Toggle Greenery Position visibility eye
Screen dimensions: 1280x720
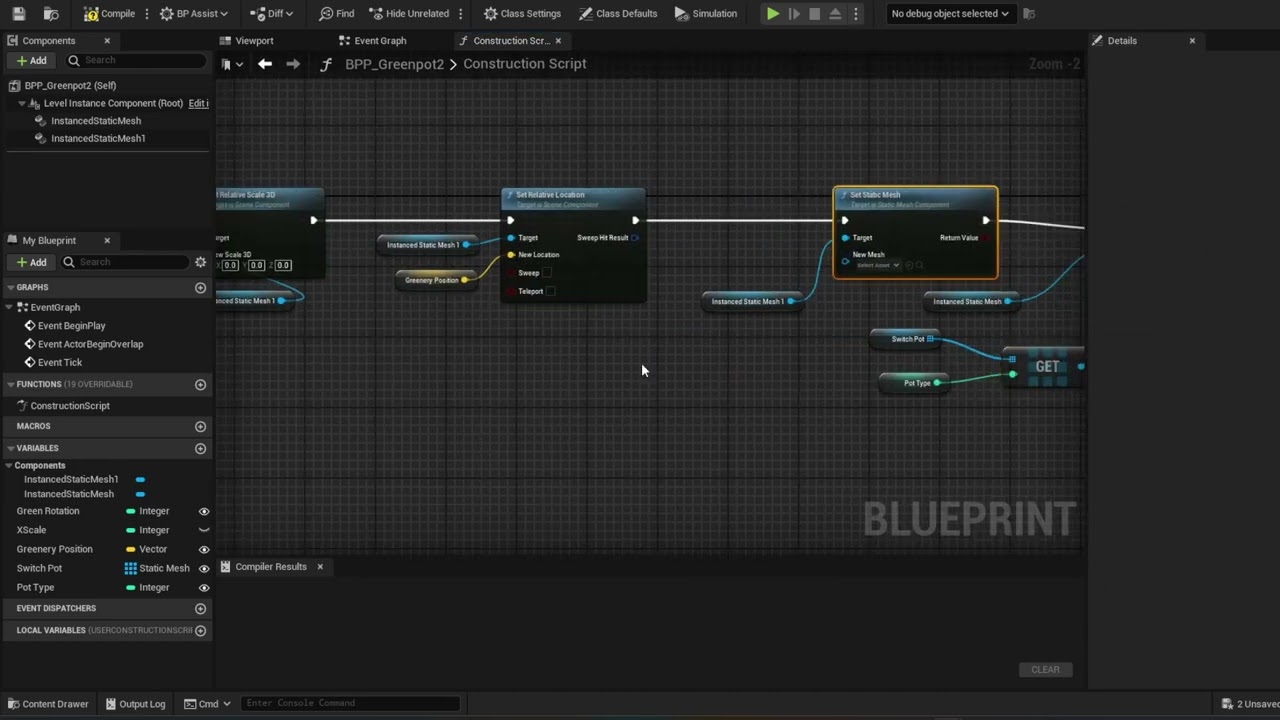(204, 549)
